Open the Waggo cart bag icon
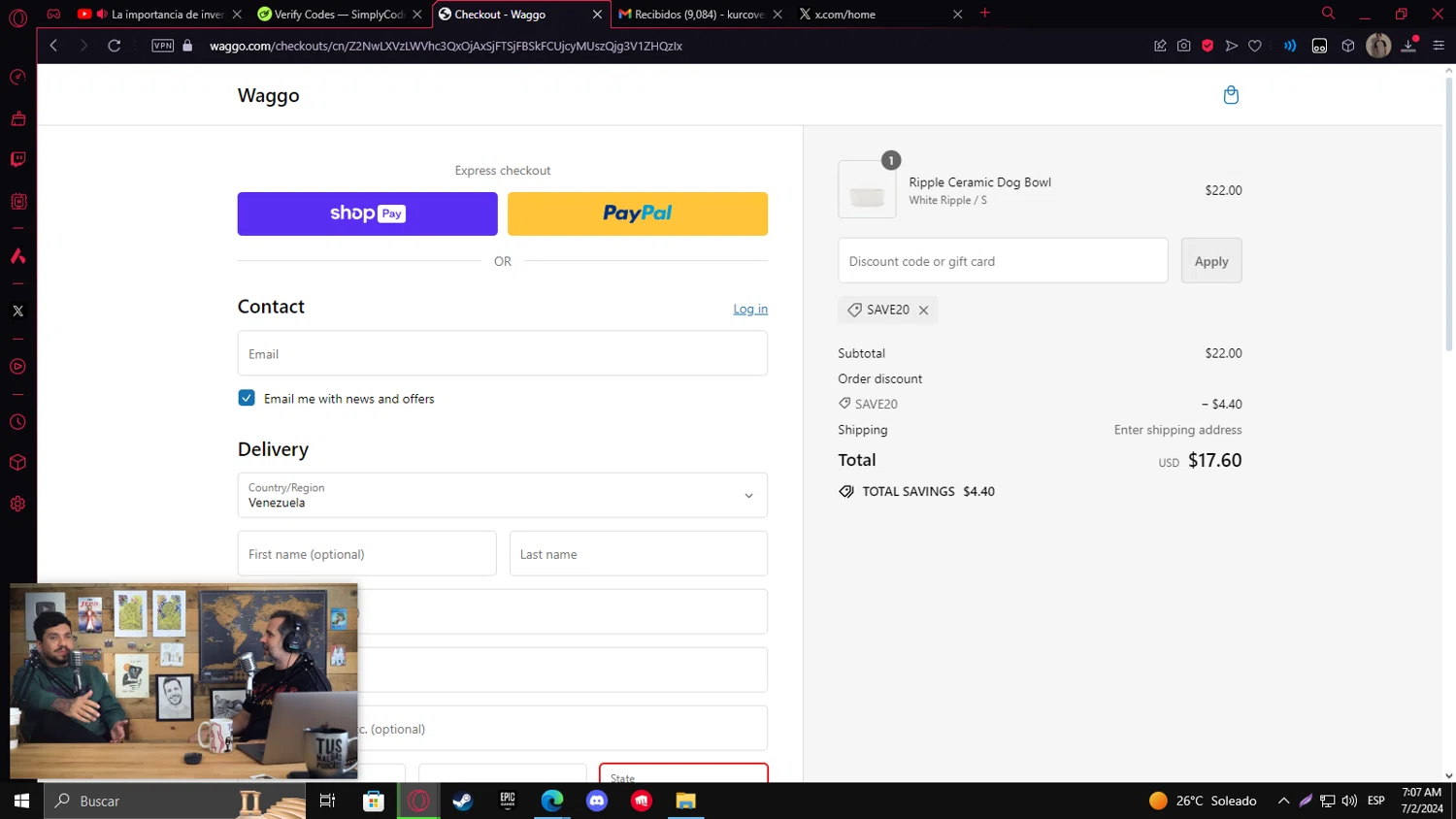Viewport: 1456px width, 819px height. pos(1231,95)
